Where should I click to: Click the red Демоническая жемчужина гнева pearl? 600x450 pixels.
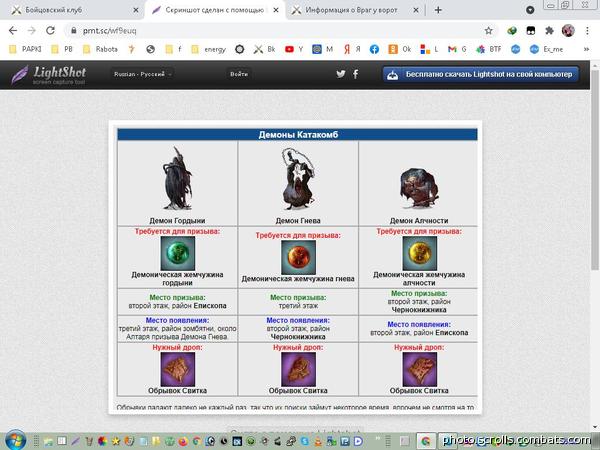(x=298, y=258)
